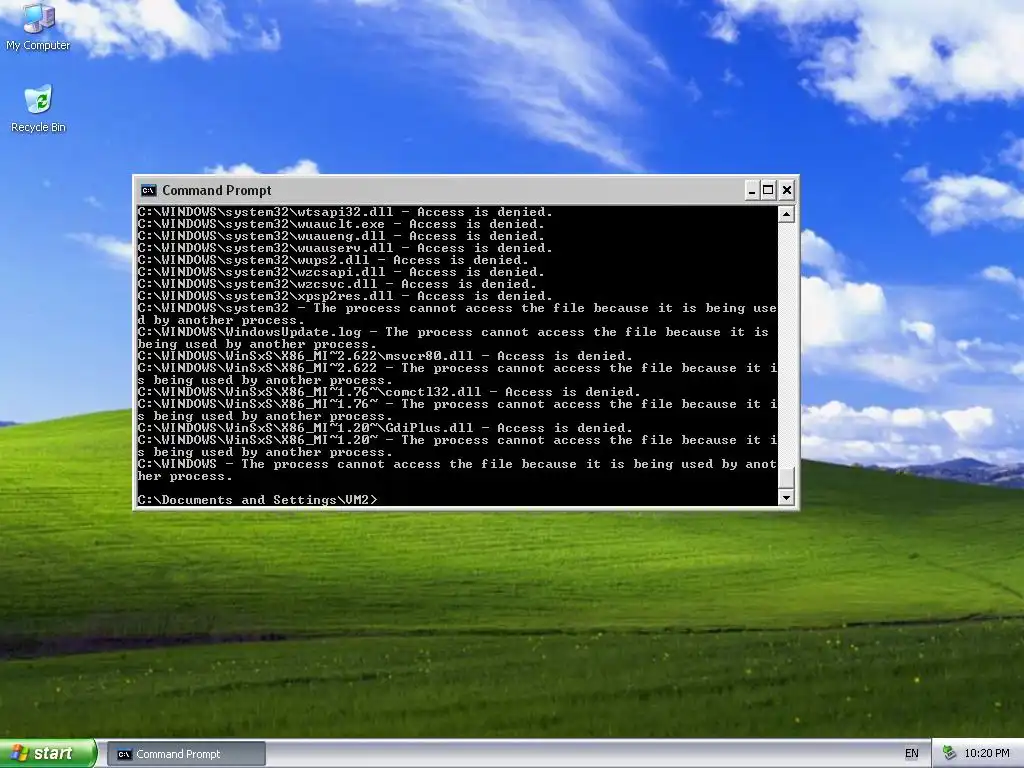The height and width of the screenshot is (768, 1024).
Task: Click the wuauserv.dll access denied line
Action: tap(345, 248)
